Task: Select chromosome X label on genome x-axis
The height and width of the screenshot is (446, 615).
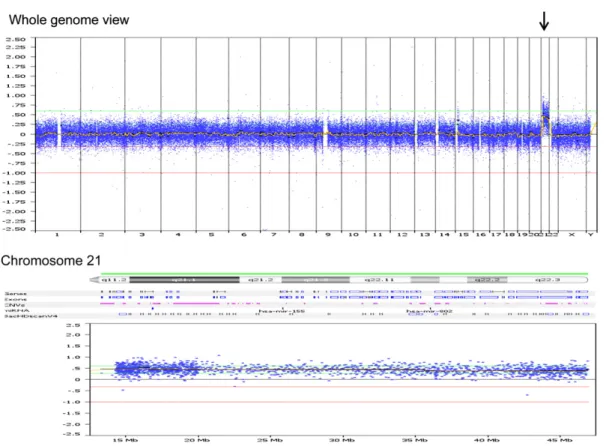Action: (x=572, y=235)
